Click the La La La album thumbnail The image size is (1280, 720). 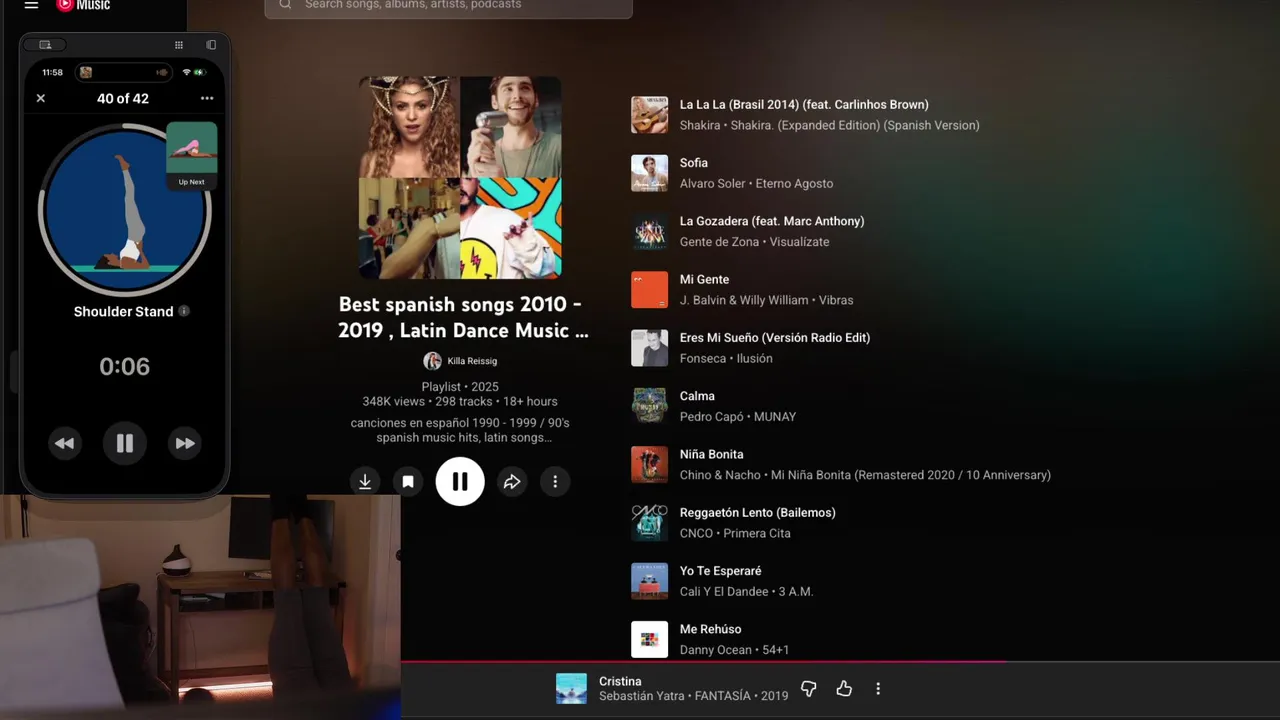(x=649, y=115)
